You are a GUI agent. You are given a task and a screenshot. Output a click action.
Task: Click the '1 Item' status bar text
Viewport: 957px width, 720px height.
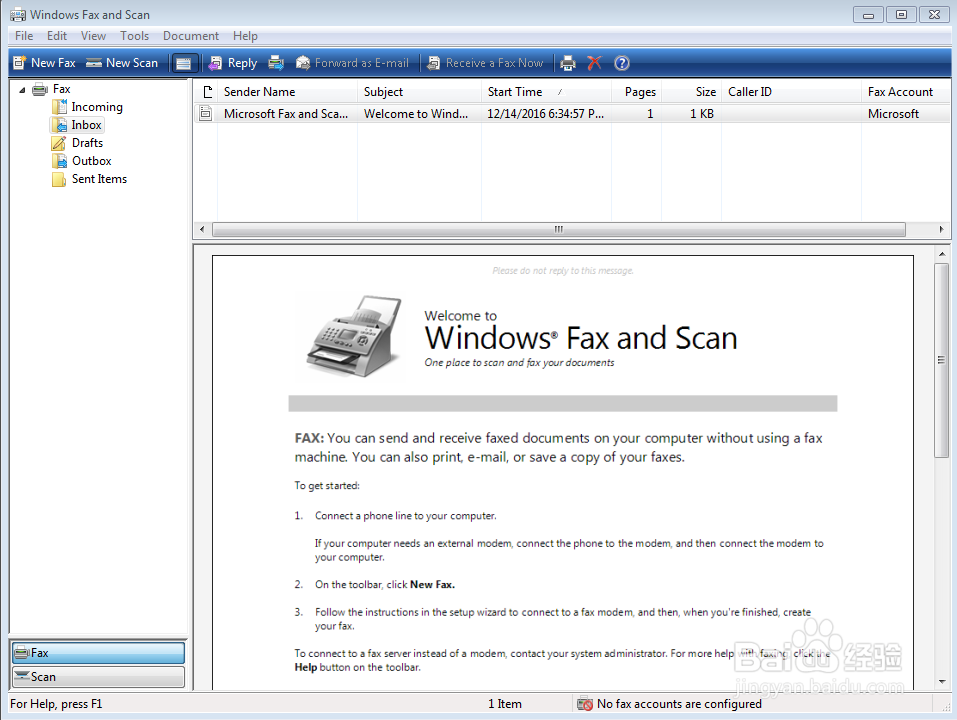pos(505,704)
